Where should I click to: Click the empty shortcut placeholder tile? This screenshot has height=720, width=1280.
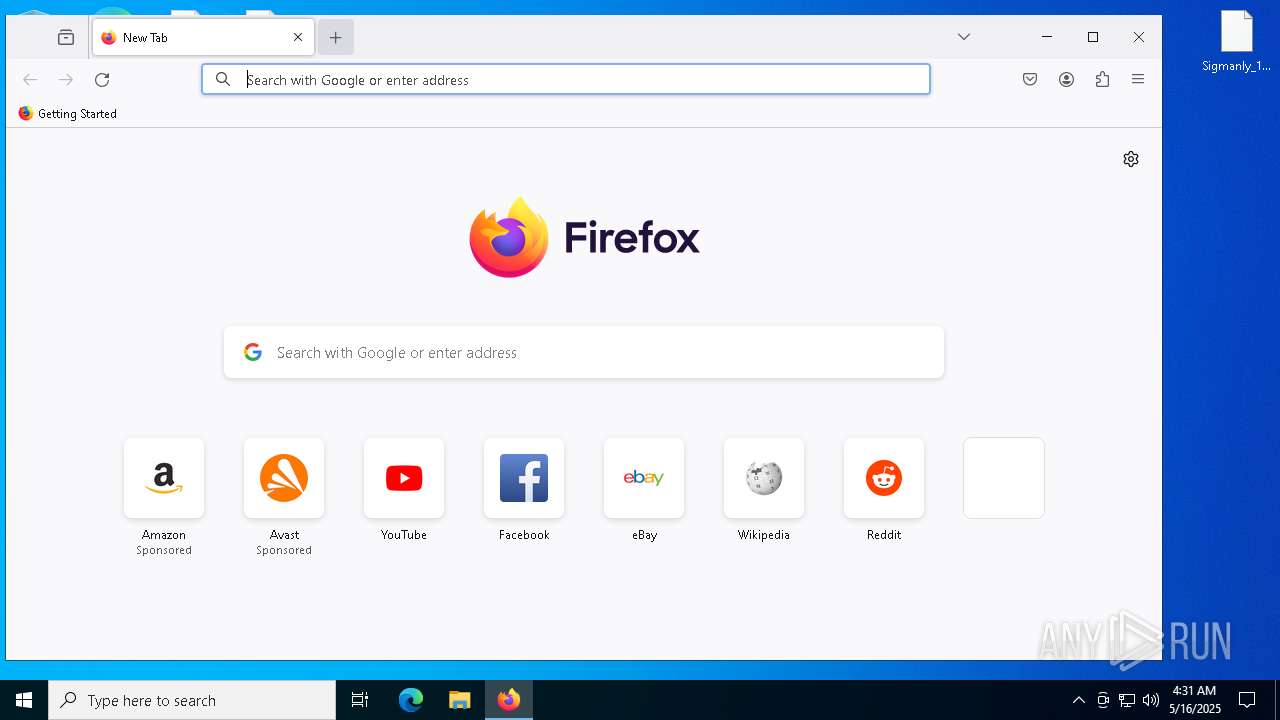[x=1004, y=478]
